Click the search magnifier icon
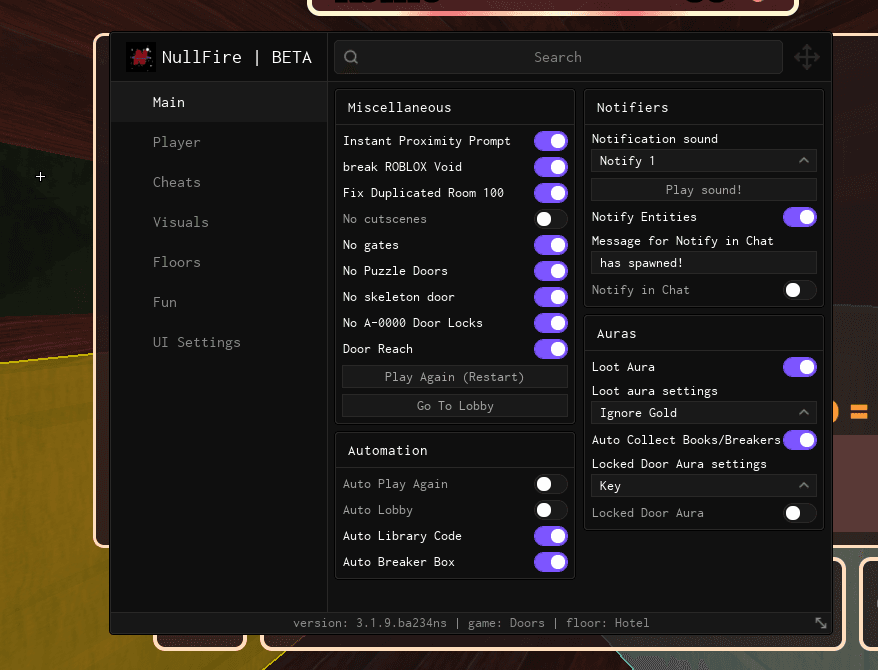Screen dimensions: 878x670 (351, 57)
